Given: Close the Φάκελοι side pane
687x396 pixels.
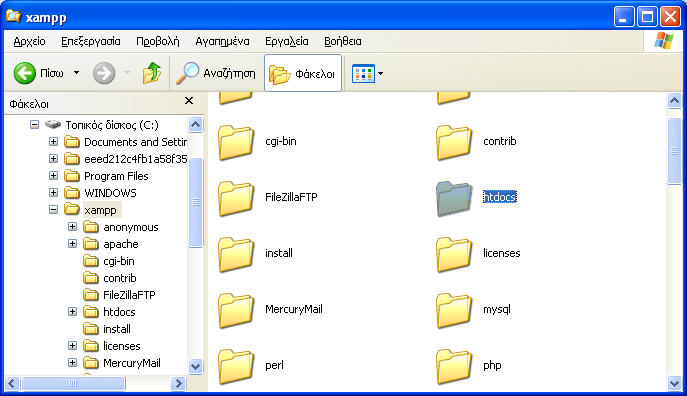Looking at the screenshot, I should 189,101.
